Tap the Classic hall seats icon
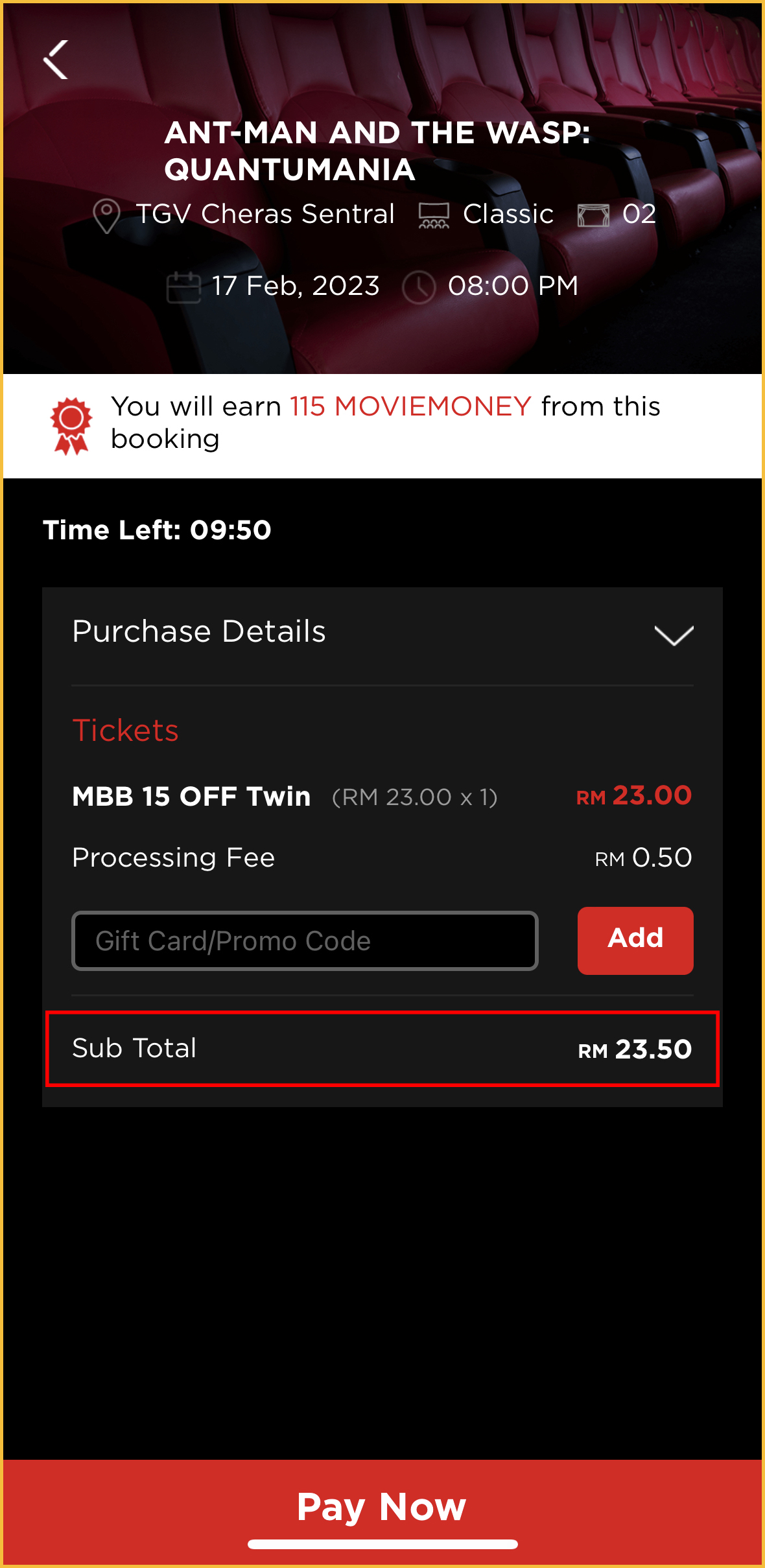 (434, 216)
